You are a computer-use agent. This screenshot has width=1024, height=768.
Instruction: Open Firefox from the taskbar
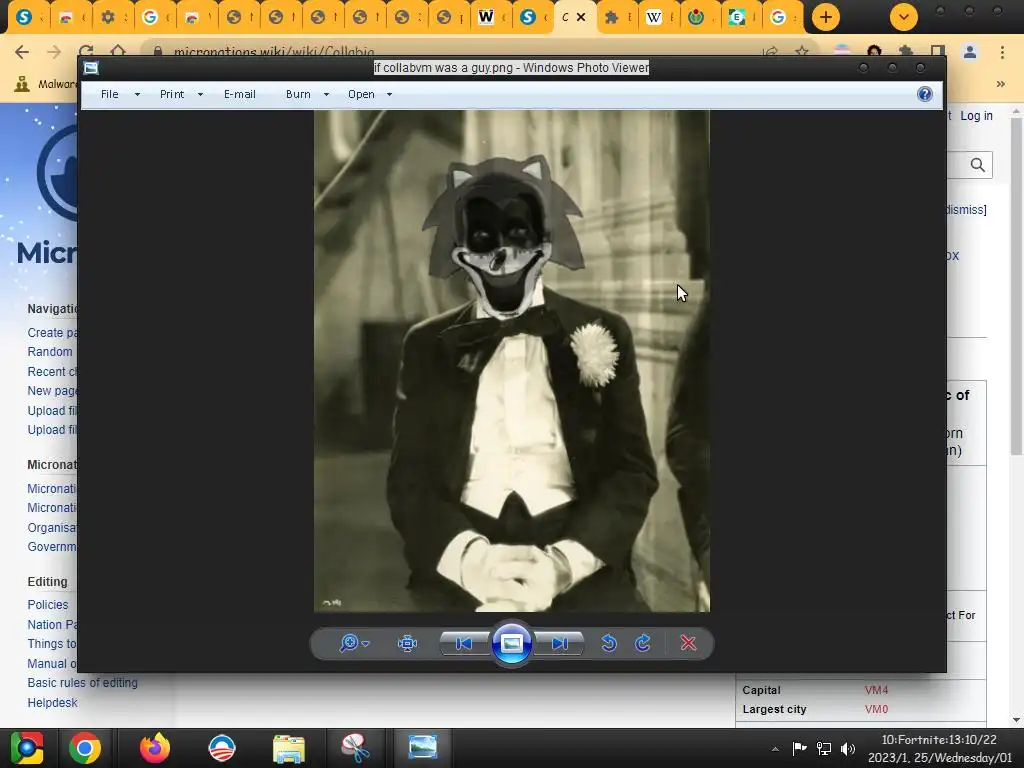[x=155, y=748]
